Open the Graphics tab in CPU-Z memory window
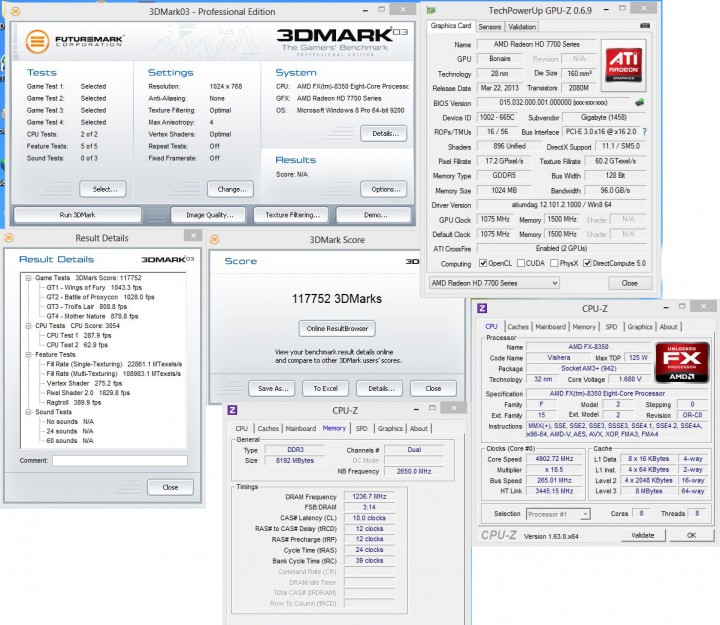Image resolution: width=720 pixels, height=625 pixels. pyautogui.click(x=390, y=428)
